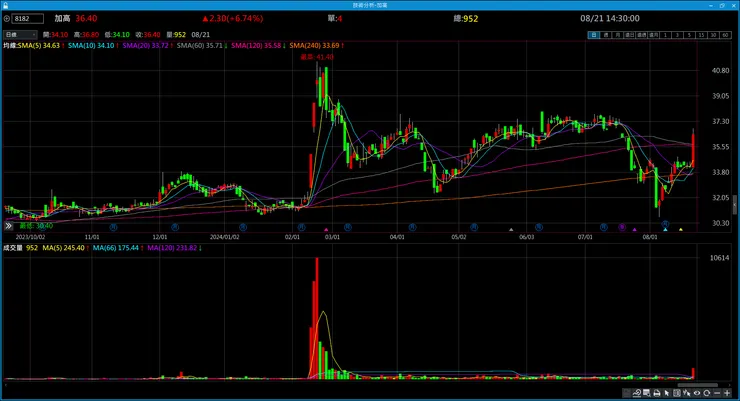Click the first grid icon in bottom toolbar
The width and height of the screenshot is (740, 401).
pyautogui.click(x=627, y=393)
